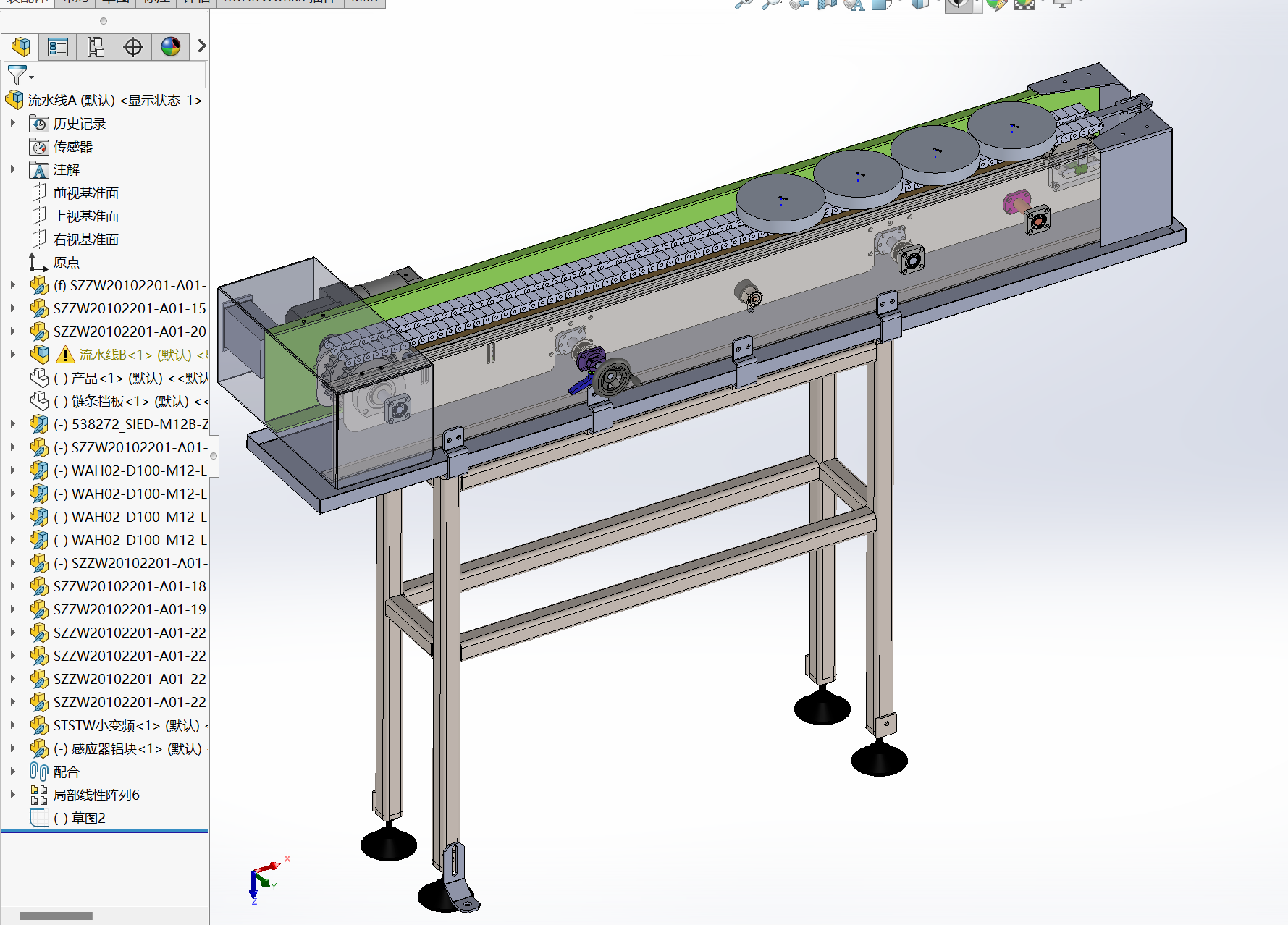Select the 前视基准面 front plane
Viewport: 1288px width, 925px height.
[x=85, y=193]
